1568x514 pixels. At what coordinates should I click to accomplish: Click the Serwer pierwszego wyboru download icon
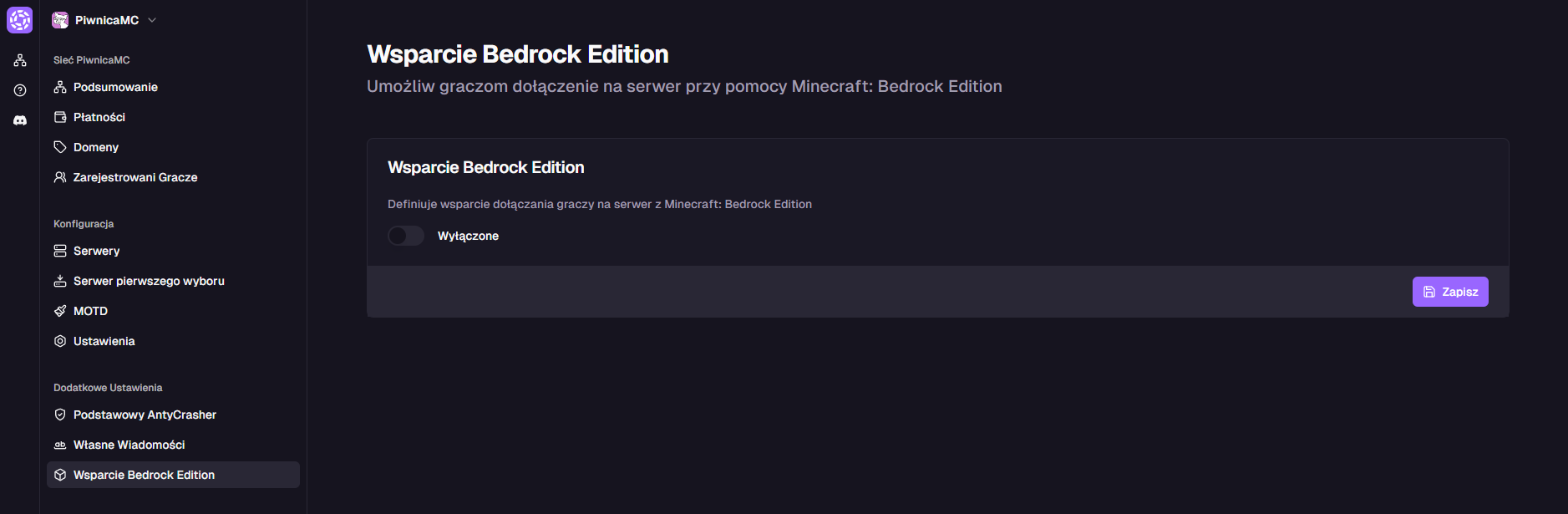60,281
